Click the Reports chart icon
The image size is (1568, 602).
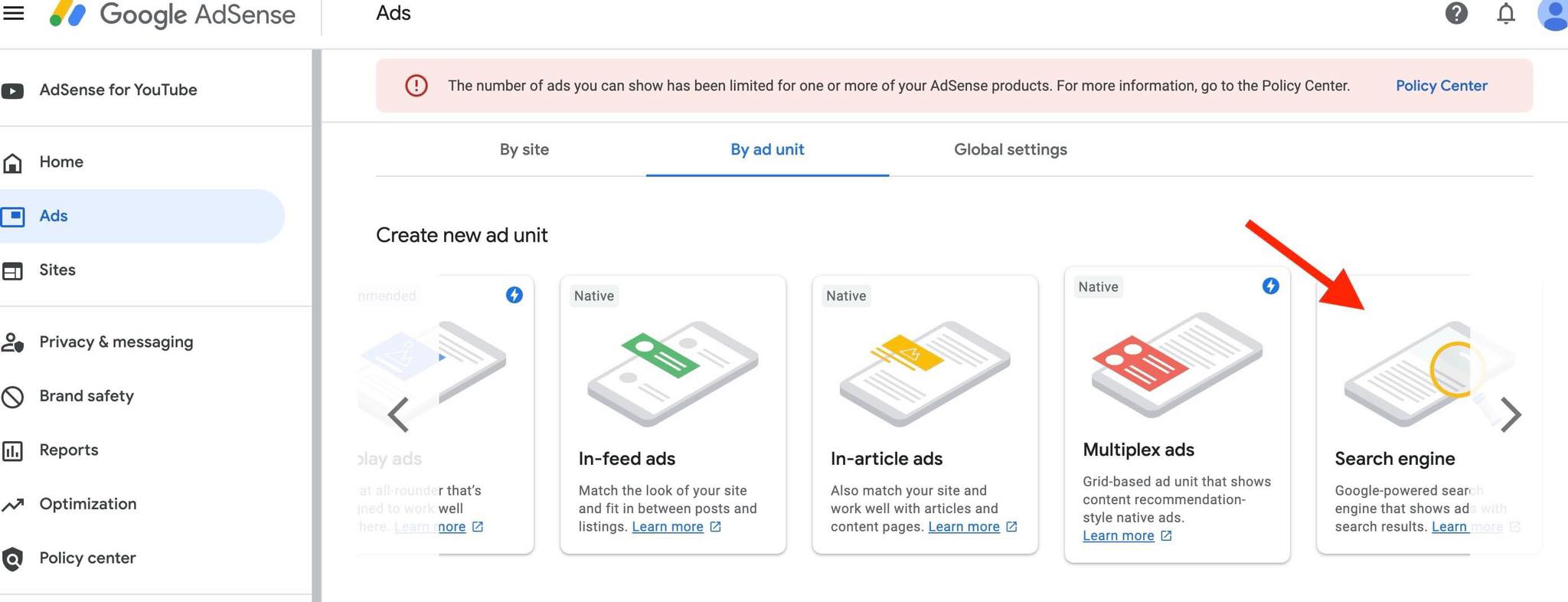point(12,450)
